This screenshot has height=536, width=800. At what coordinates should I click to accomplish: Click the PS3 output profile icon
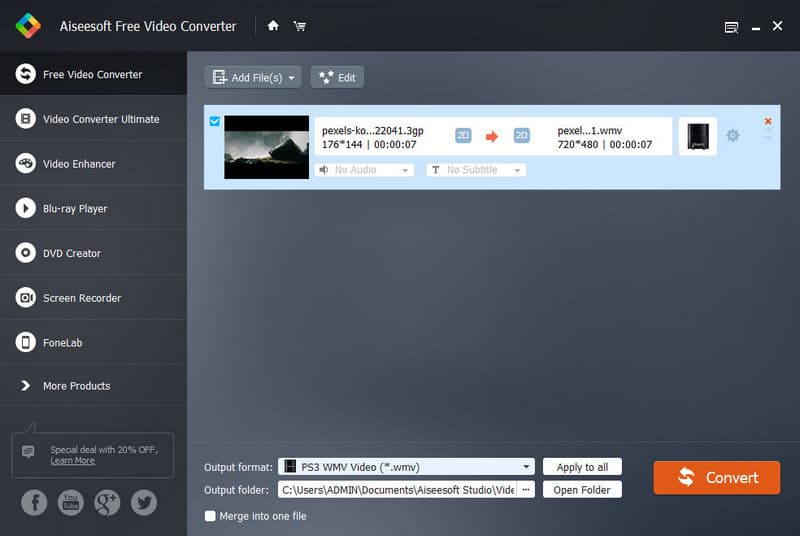coord(697,136)
